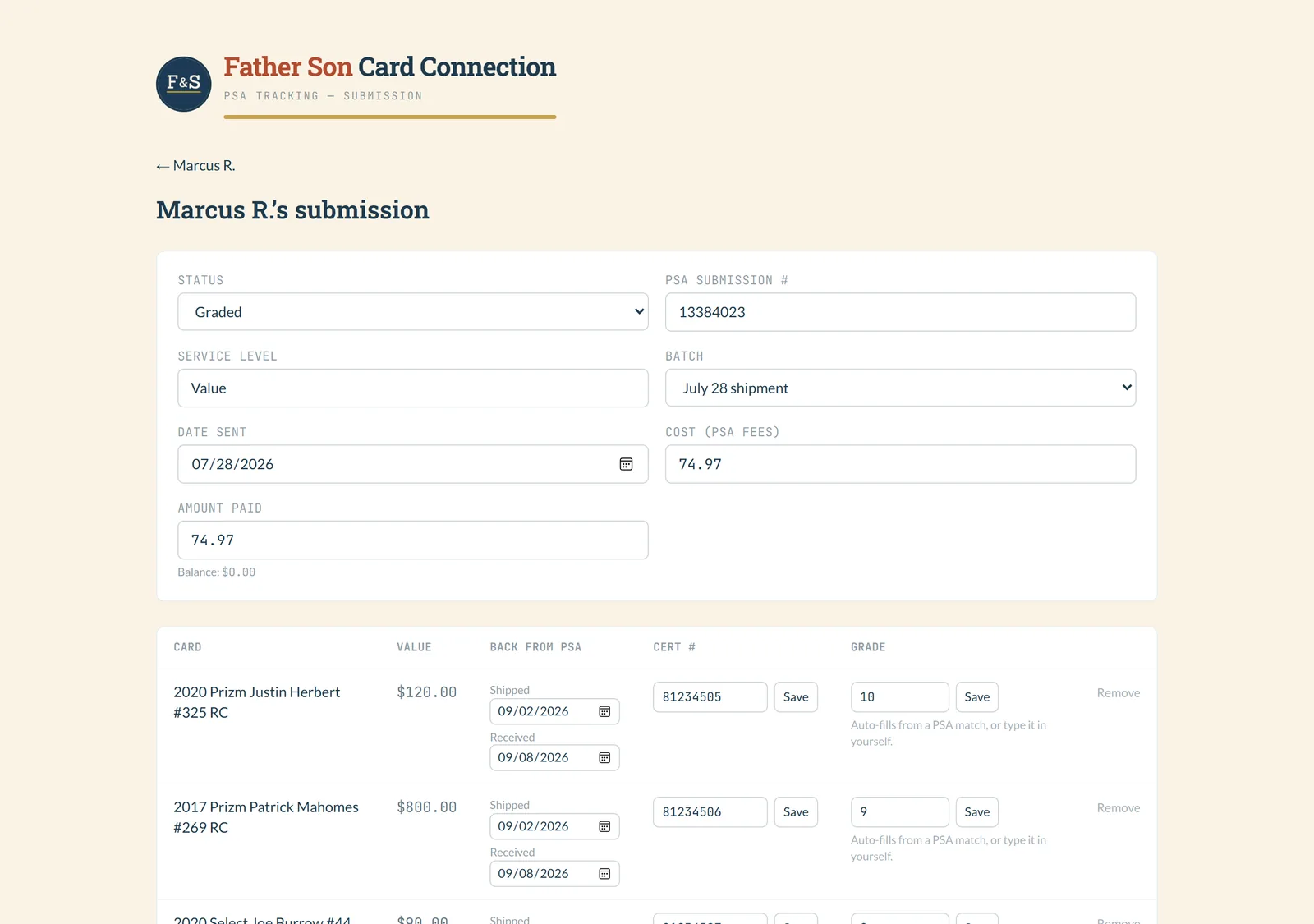Open calendar for Justin Herbert Received date

pos(604,757)
